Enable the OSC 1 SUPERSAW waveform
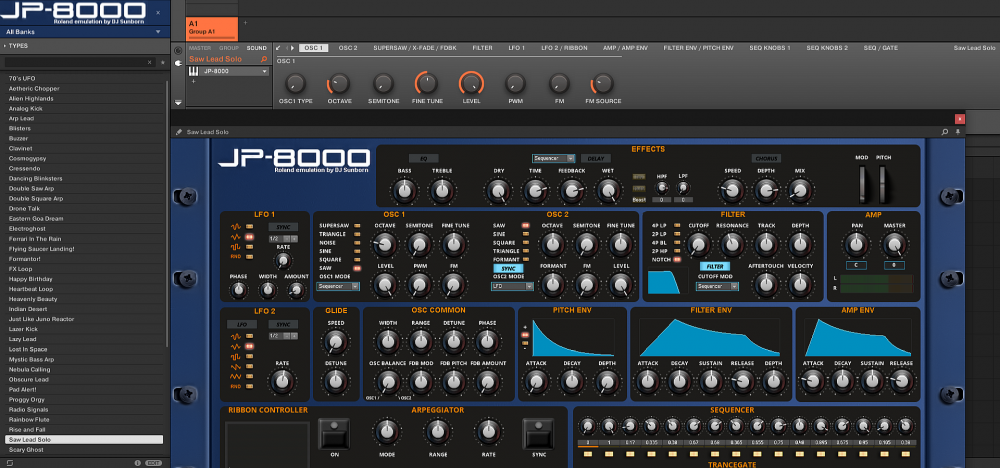This screenshot has width=1000, height=468. point(357,226)
